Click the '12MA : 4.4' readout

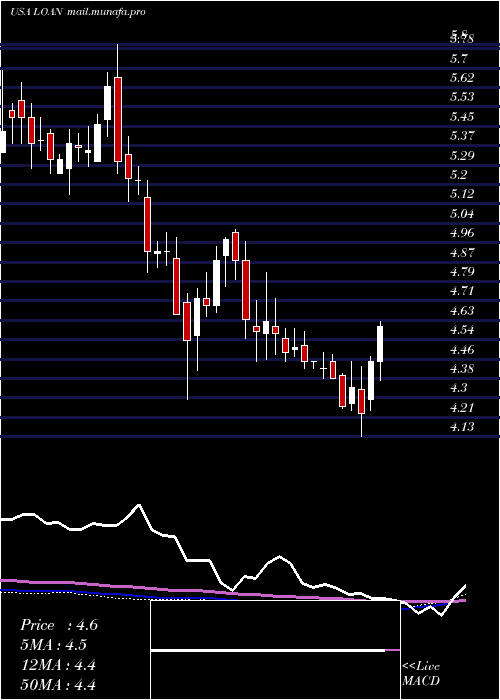point(58,665)
